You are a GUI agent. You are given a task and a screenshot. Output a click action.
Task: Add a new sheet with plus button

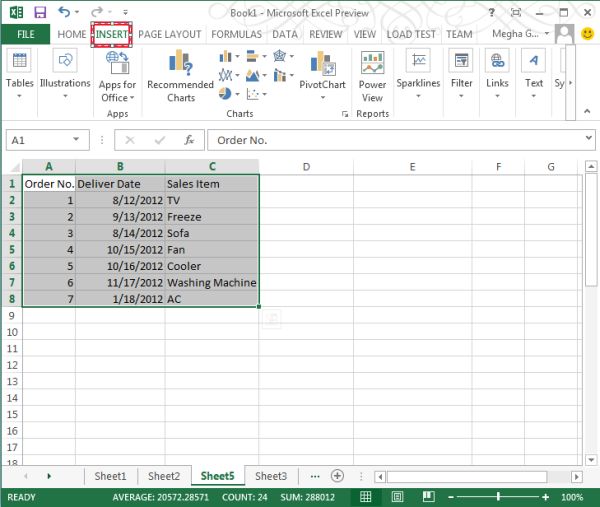[x=337, y=476]
